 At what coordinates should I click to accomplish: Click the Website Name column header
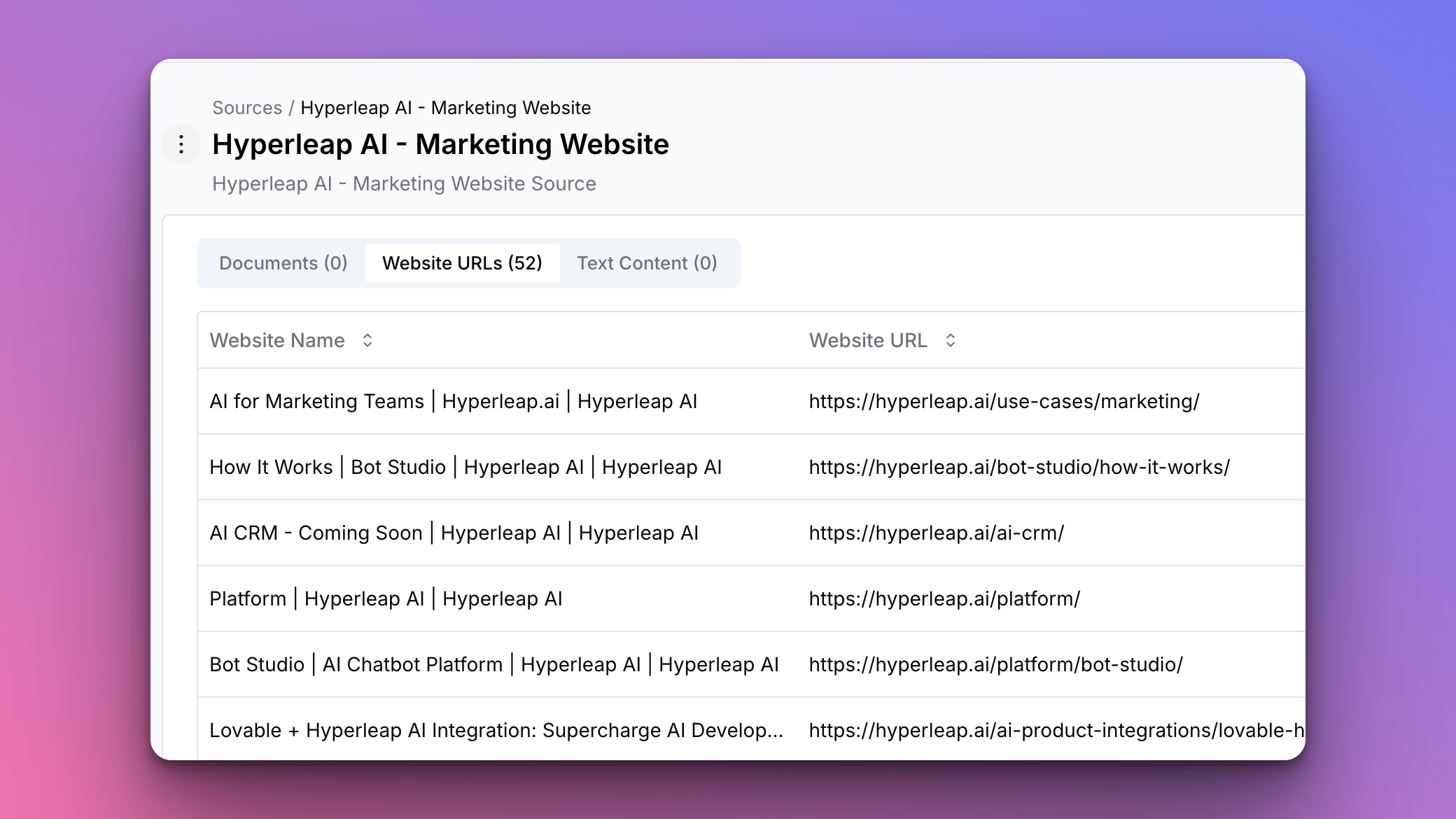click(x=277, y=340)
